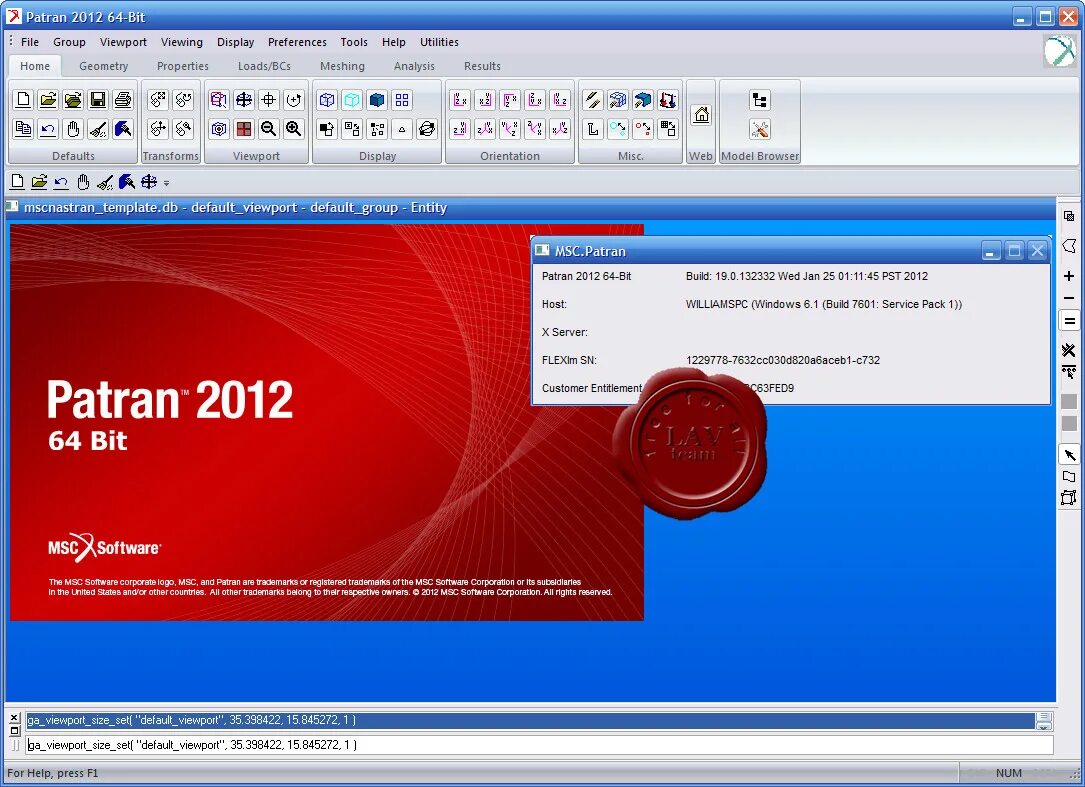Click into the command line input field

coord(540,745)
